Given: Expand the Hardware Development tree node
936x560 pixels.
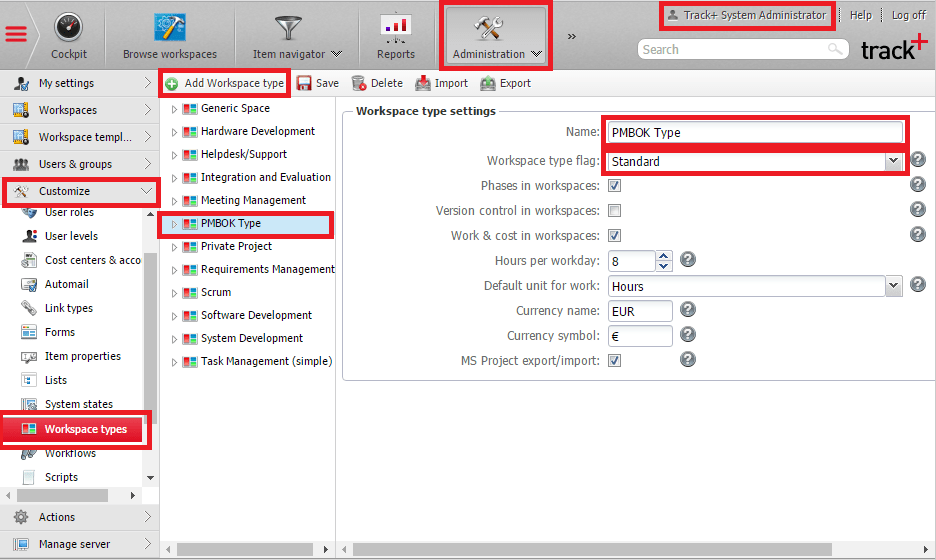Looking at the screenshot, I should pyautogui.click(x=174, y=132).
